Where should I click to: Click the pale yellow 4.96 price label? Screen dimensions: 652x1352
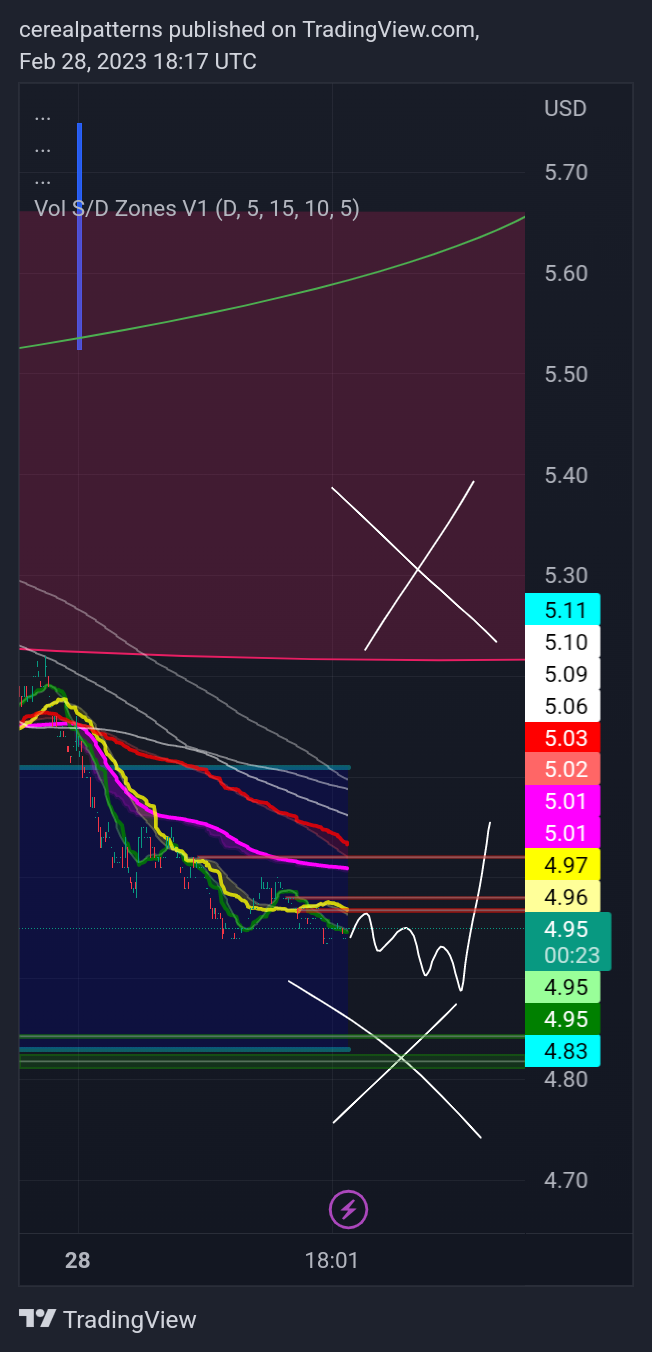[562, 896]
